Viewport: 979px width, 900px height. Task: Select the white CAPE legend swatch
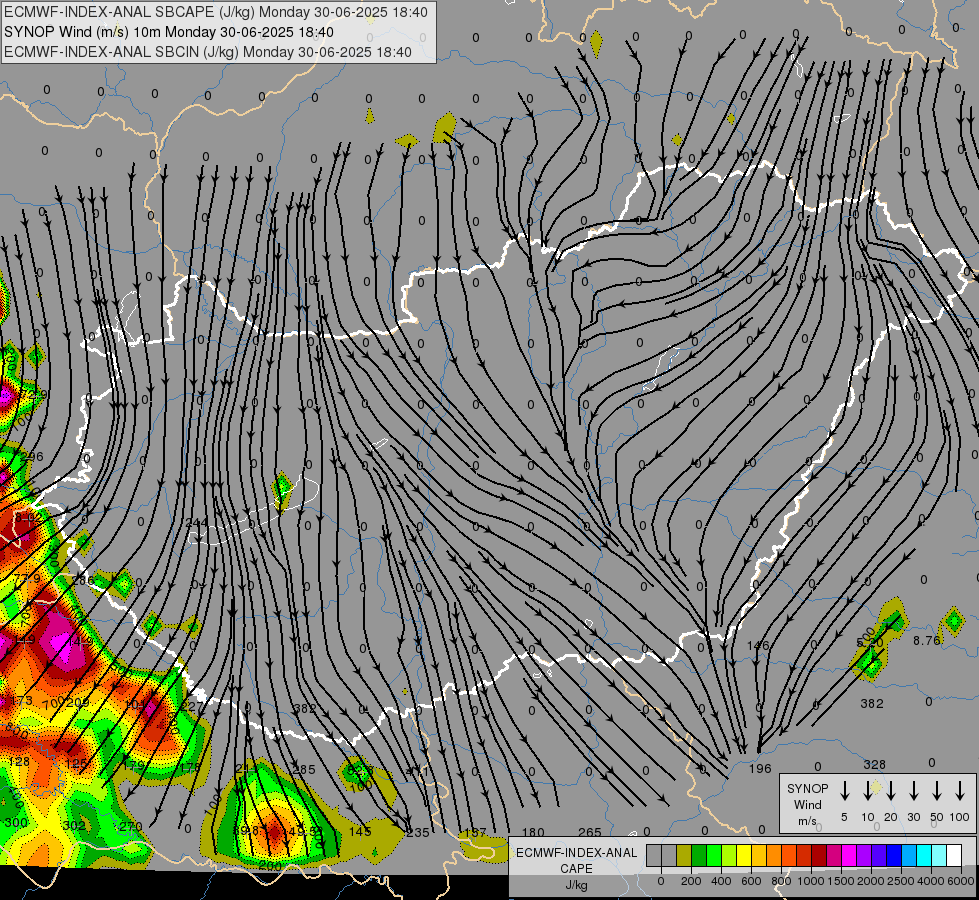[x=954, y=856]
